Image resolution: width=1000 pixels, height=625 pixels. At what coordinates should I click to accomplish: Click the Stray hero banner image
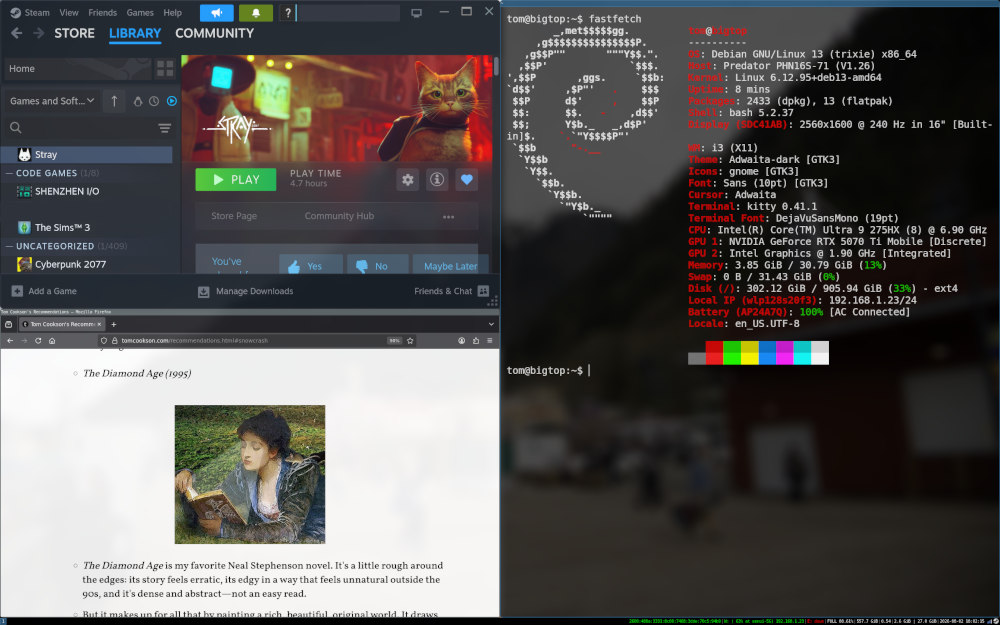pos(337,108)
